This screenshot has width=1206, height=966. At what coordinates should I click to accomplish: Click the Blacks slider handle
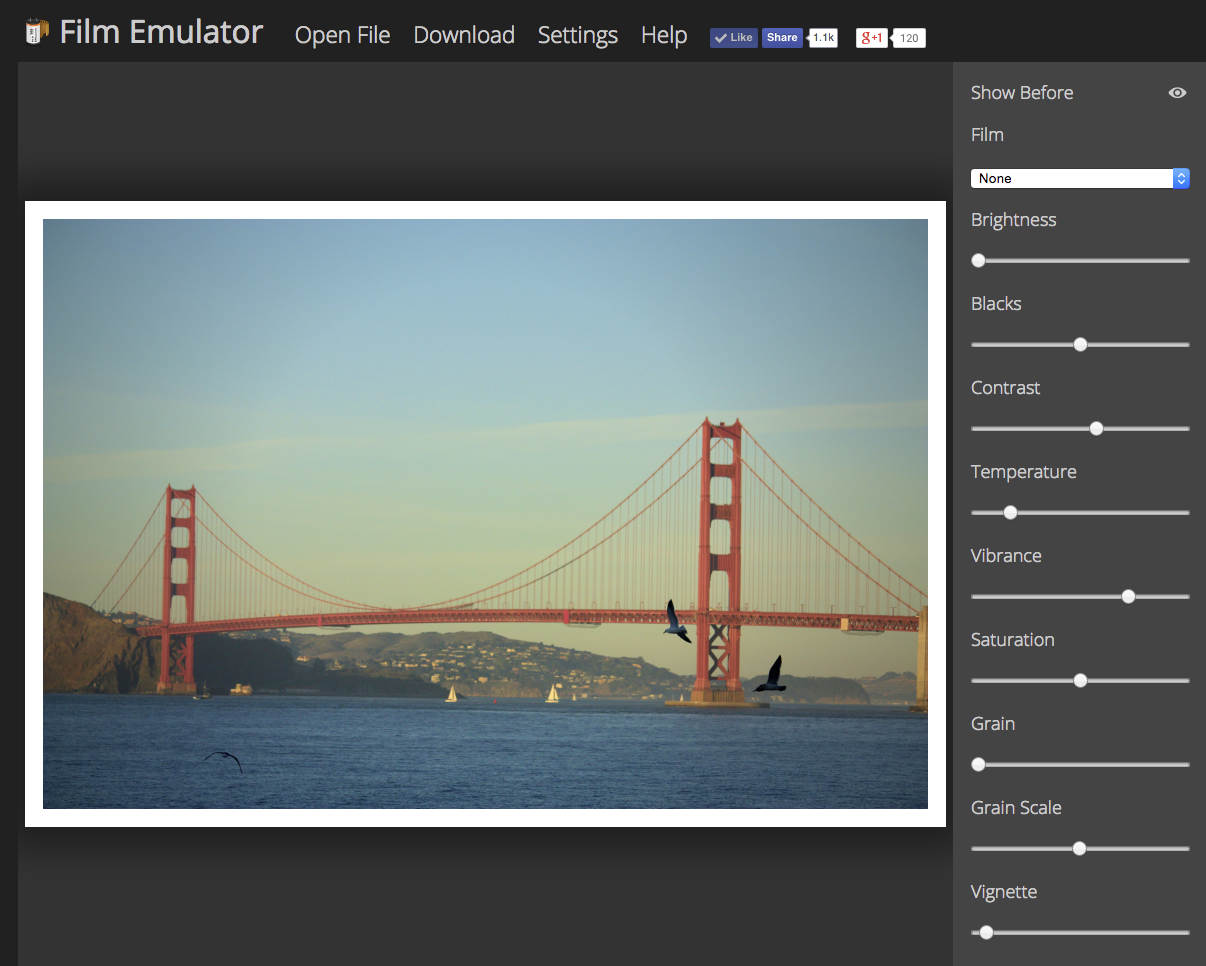click(x=1080, y=344)
